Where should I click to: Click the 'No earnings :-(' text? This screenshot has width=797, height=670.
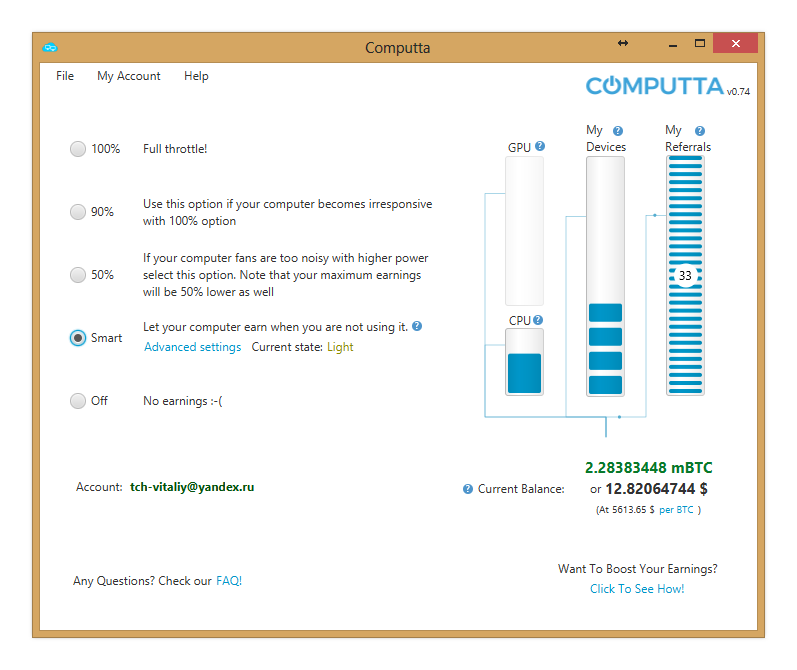coord(182,401)
